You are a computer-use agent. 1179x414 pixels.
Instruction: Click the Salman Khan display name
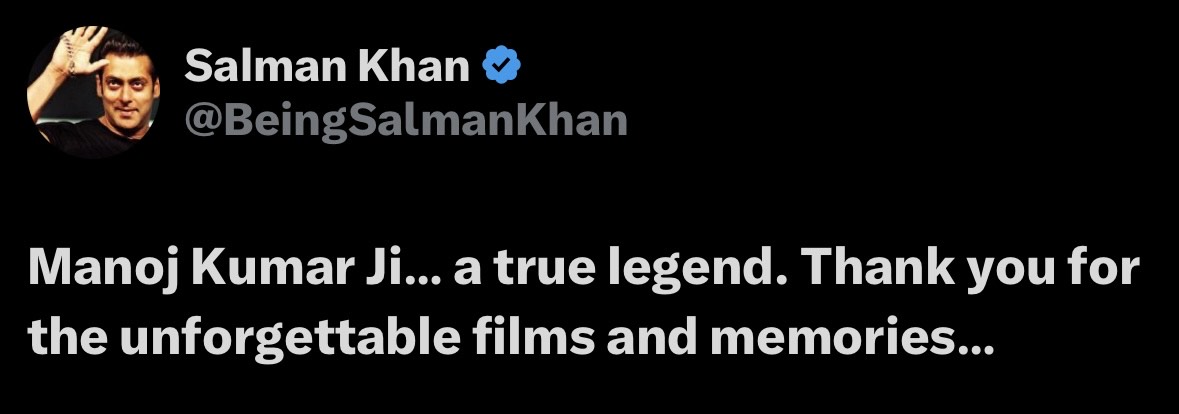[328, 67]
